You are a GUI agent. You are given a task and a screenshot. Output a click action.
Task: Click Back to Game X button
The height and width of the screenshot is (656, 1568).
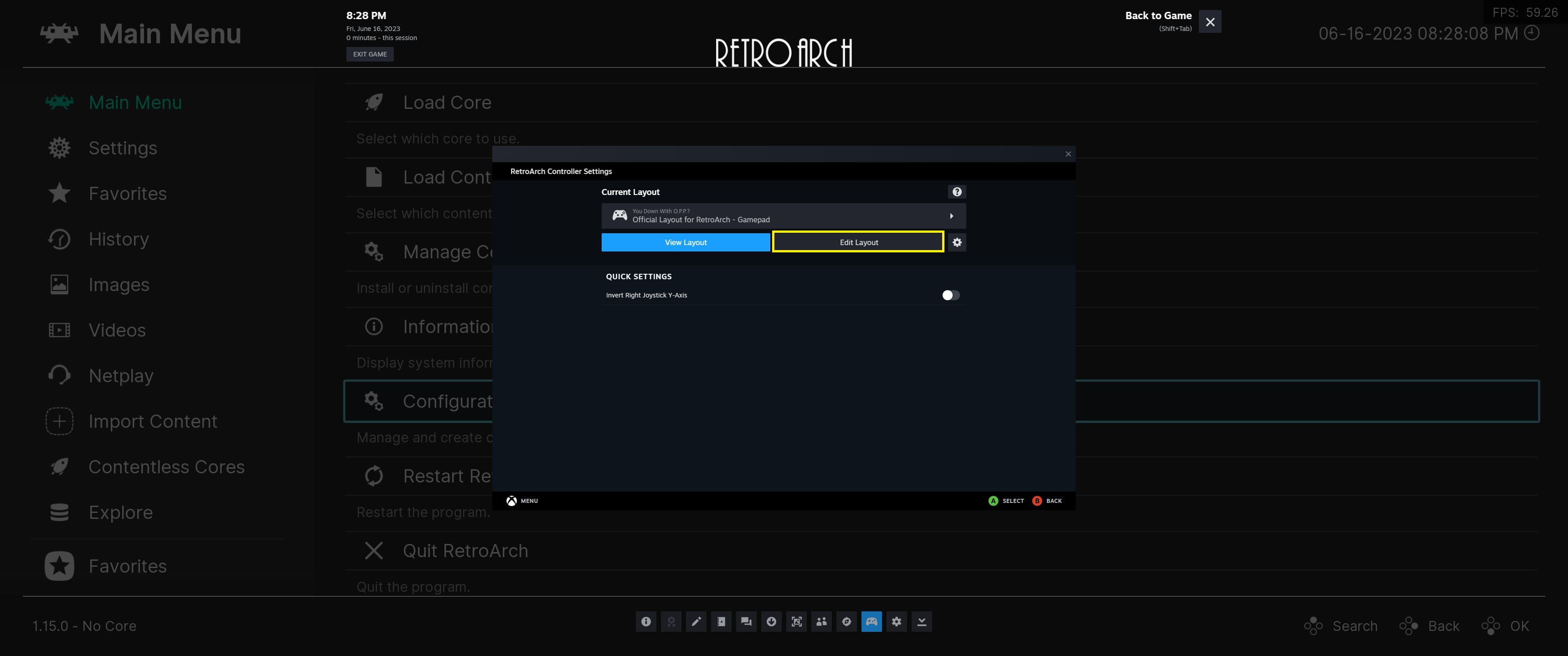pyautogui.click(x=1209, y=22)
